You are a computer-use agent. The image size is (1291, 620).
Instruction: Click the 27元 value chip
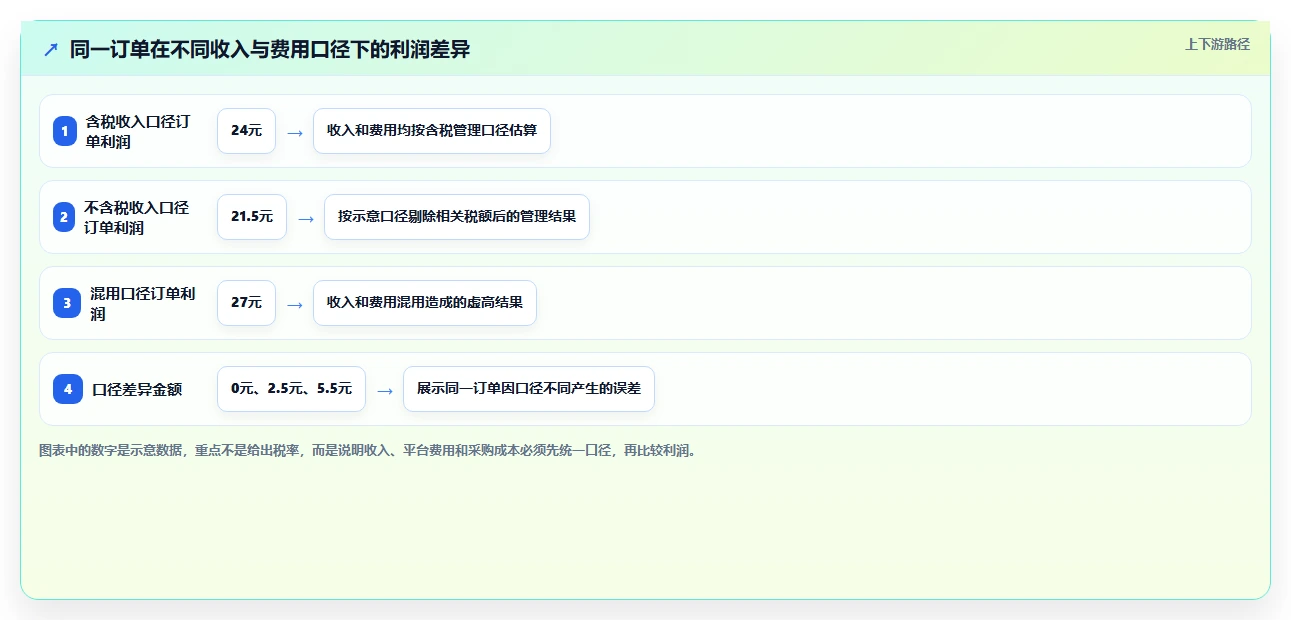point(246,303)
